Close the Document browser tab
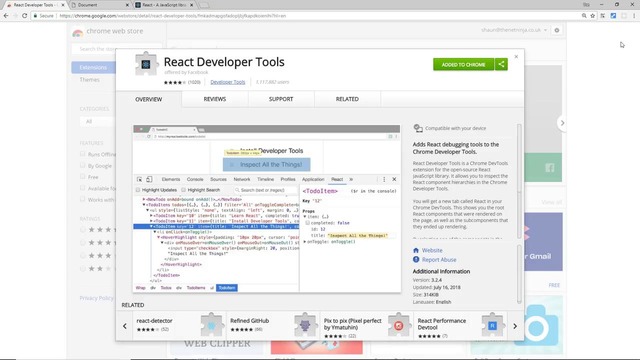640x360 pixels. [x=127, y=5]
